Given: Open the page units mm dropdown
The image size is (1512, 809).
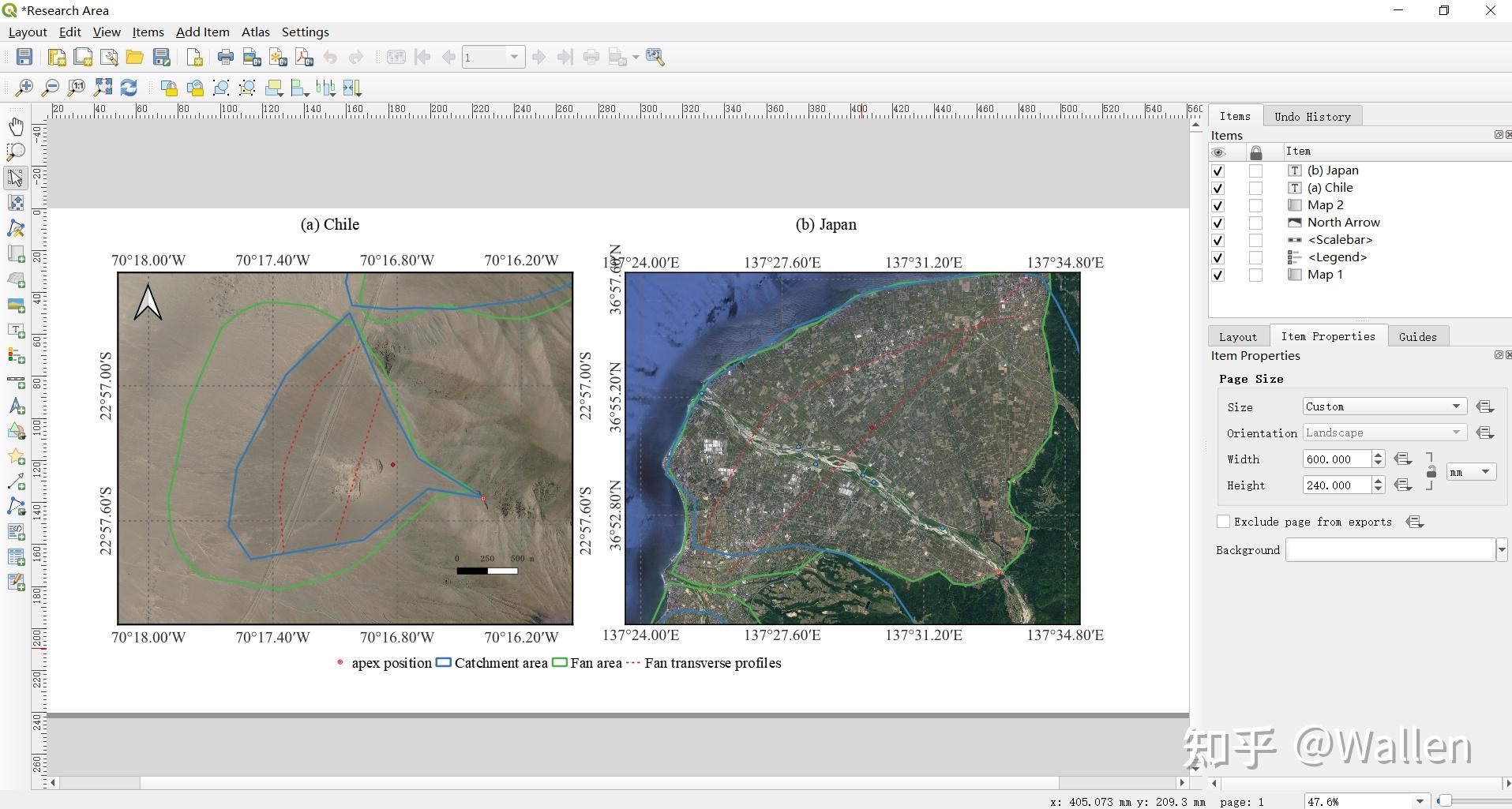Looking at the screenshot, I should tap(1471, 472).
